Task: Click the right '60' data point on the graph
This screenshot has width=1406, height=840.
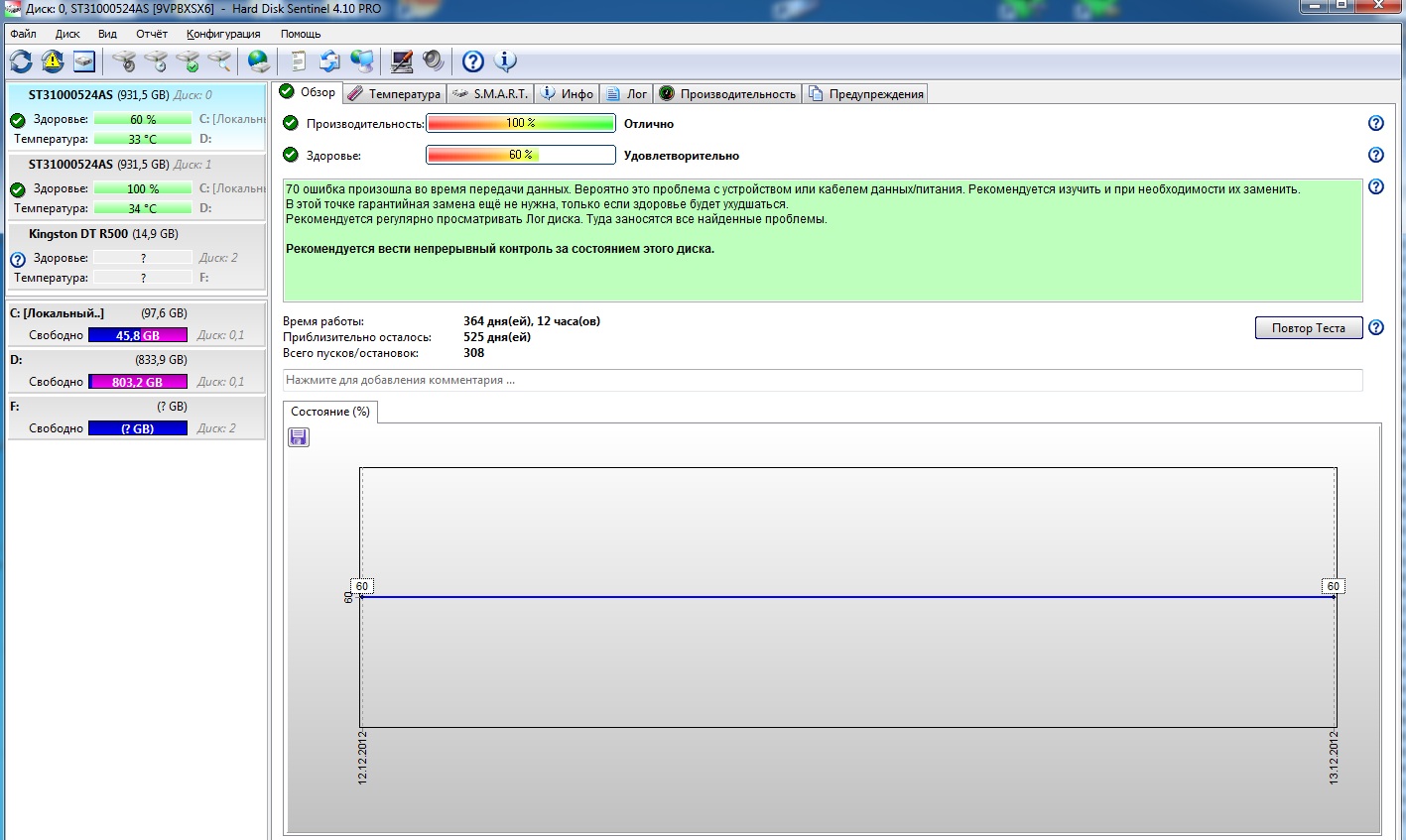Action: (1334, 586)
